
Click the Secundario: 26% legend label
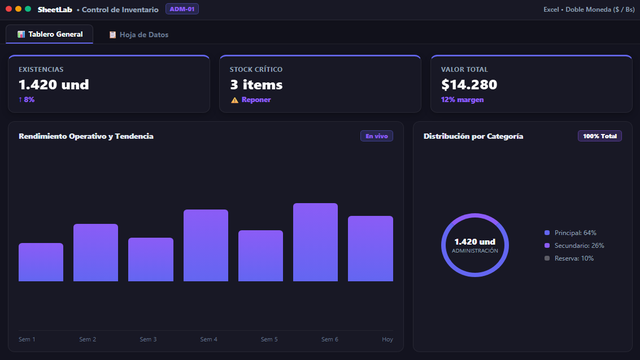(579, 245)
